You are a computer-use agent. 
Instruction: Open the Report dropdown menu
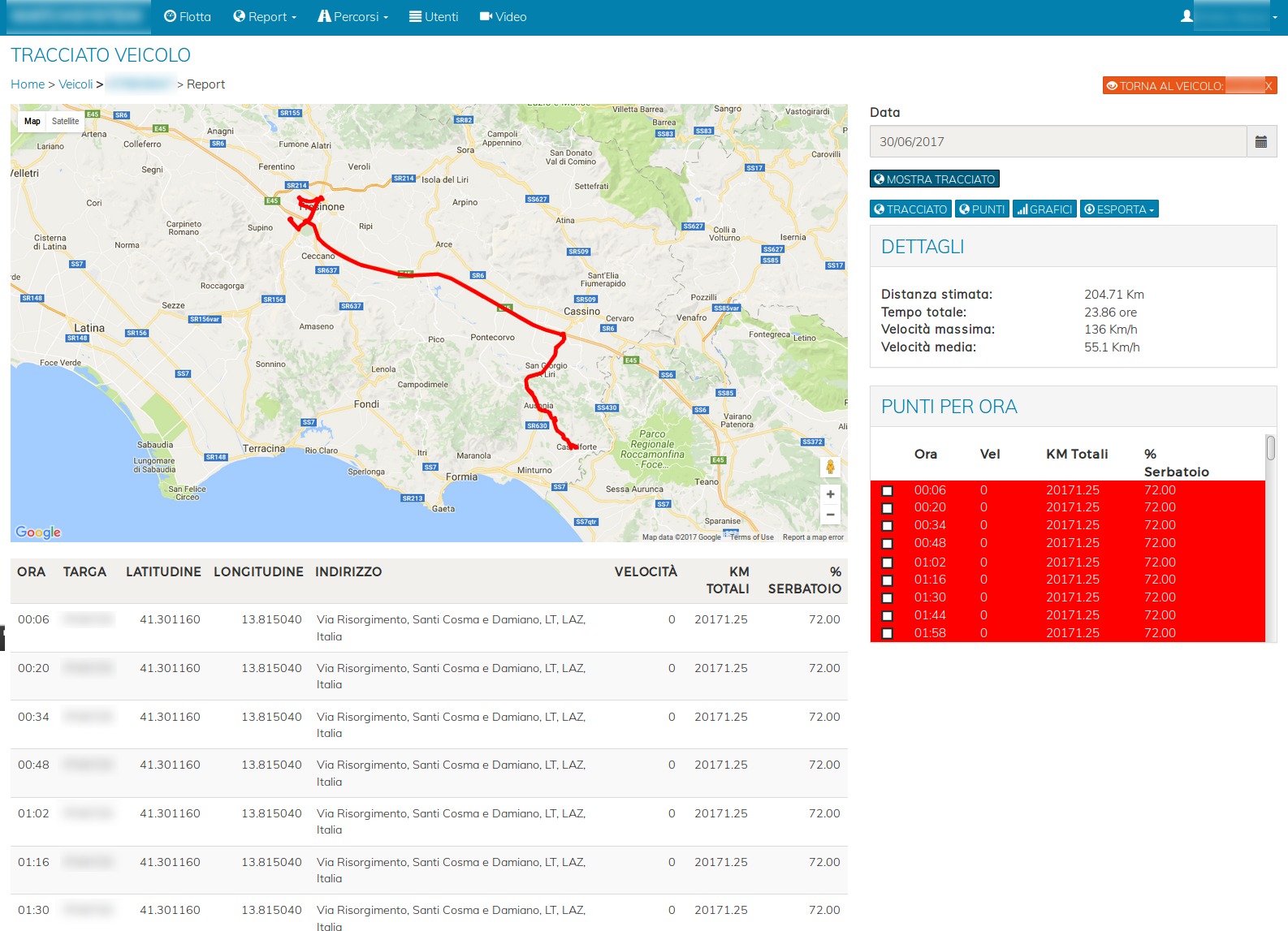click(x=265, y=17)
